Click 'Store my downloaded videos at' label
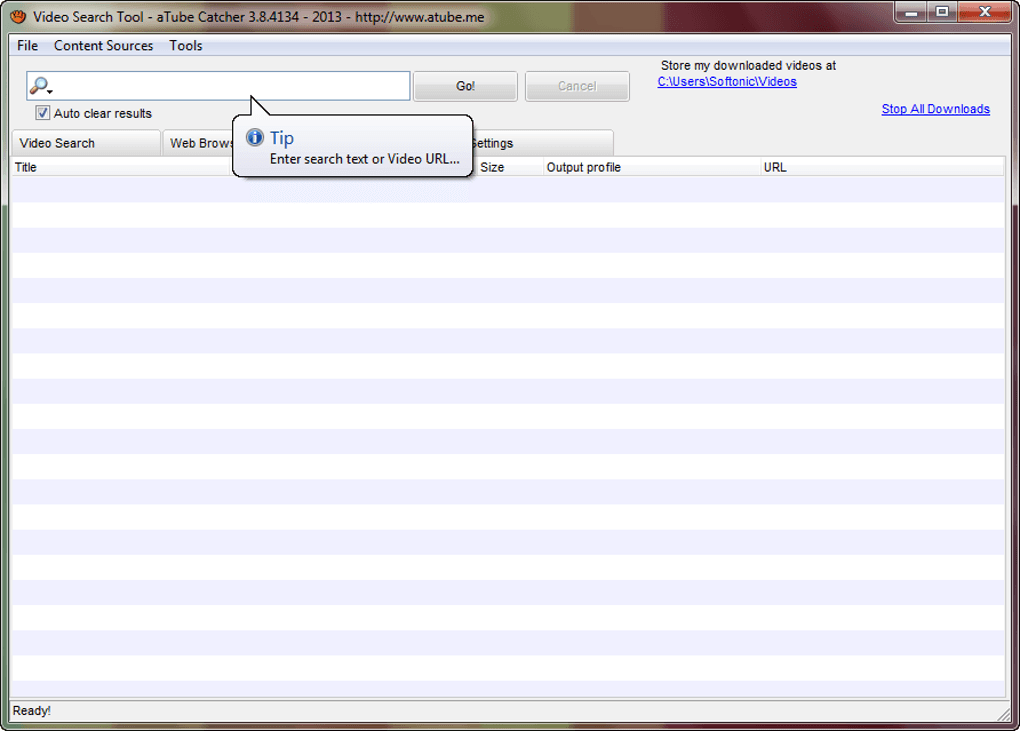 748,66
